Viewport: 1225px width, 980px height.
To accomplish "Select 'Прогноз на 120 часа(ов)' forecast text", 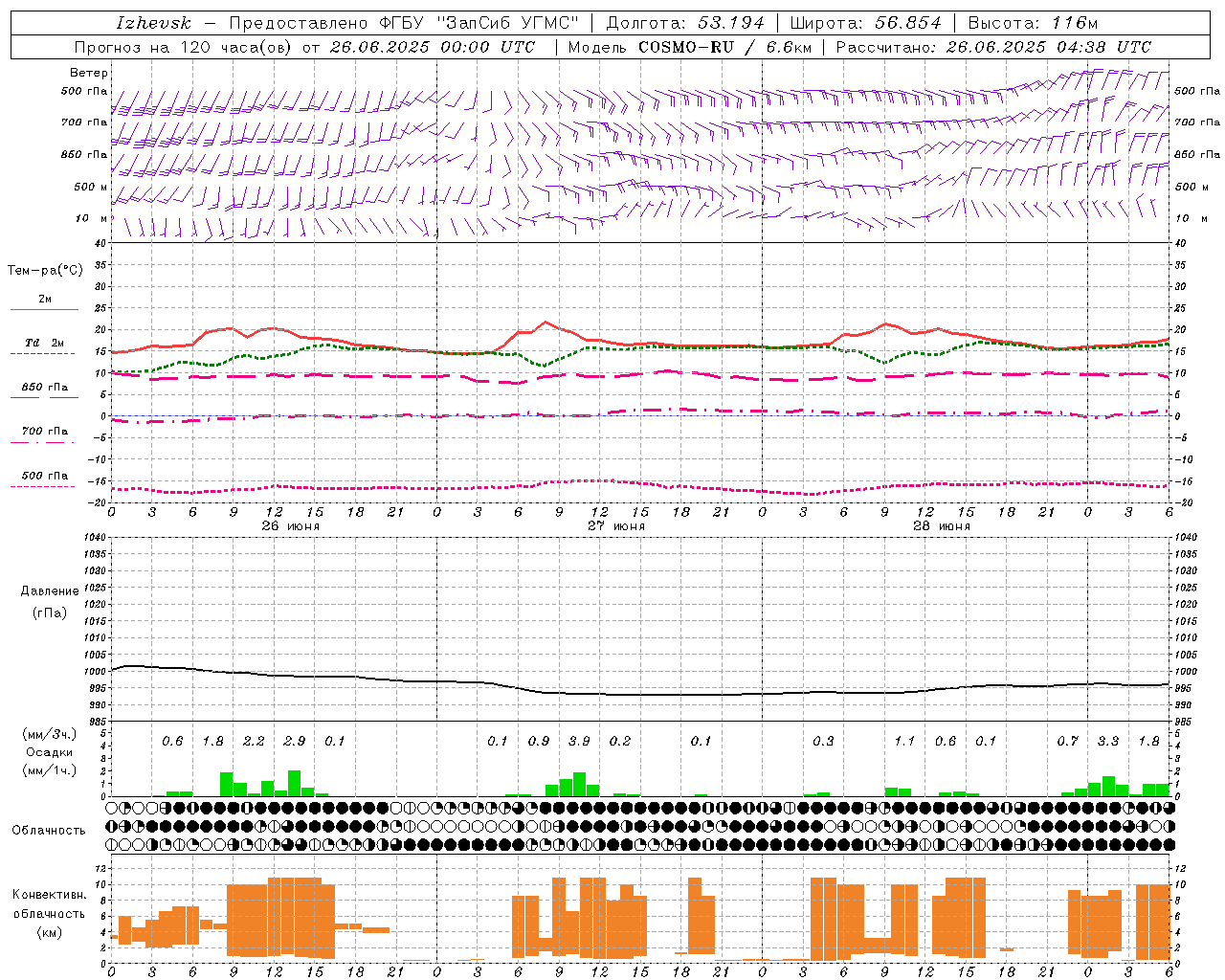I will [184, 47].
